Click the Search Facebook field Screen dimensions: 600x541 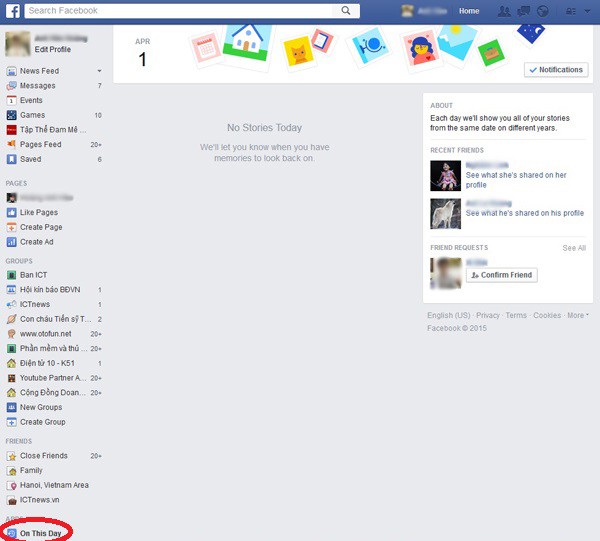coord(179,11)
